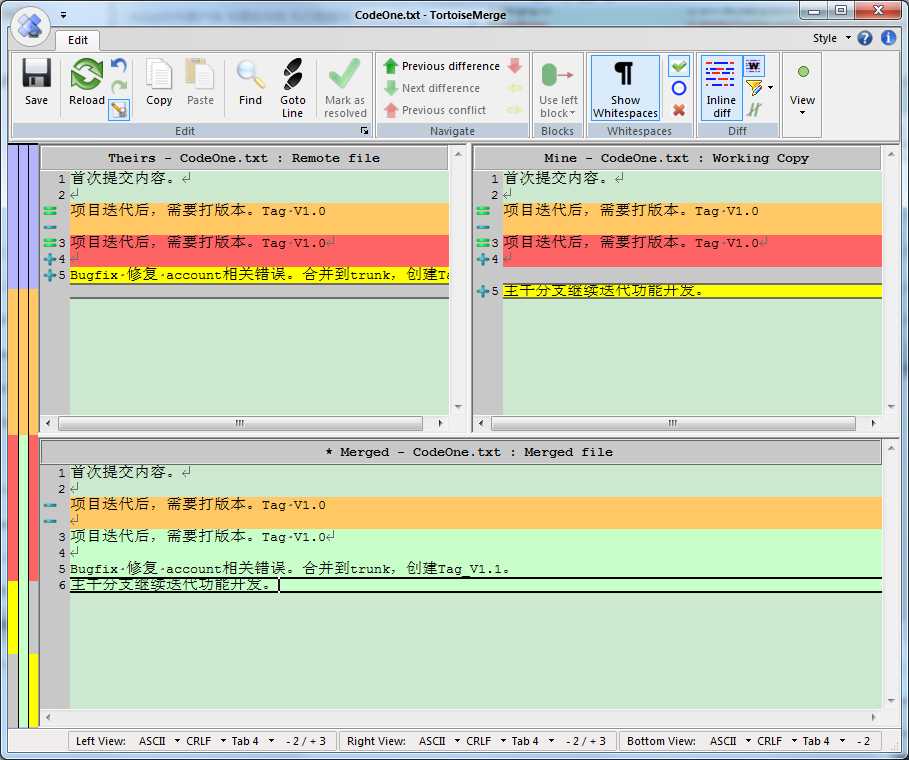Click the green double-slash icon in Diff group
Image resolution: width=909 pixels, height=760 pixels.
click(x=754, y=110)
